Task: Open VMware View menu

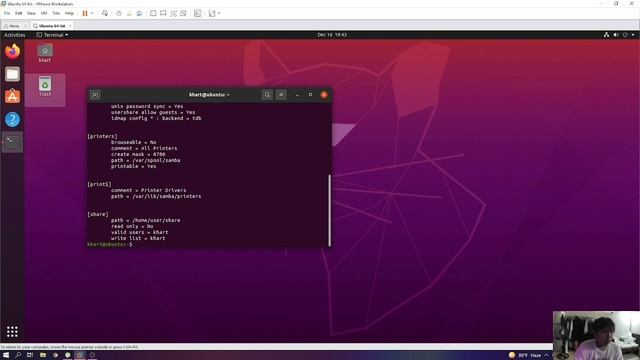Action: (31, 13)
